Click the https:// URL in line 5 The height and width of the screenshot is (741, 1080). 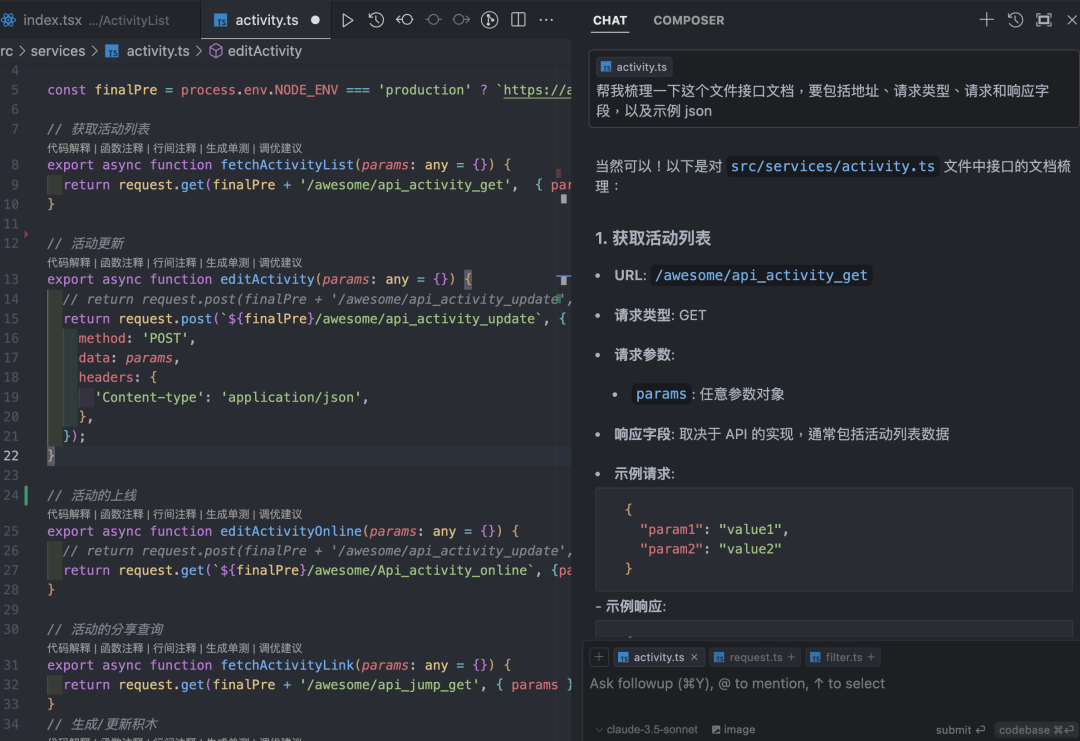coord(537,90)
